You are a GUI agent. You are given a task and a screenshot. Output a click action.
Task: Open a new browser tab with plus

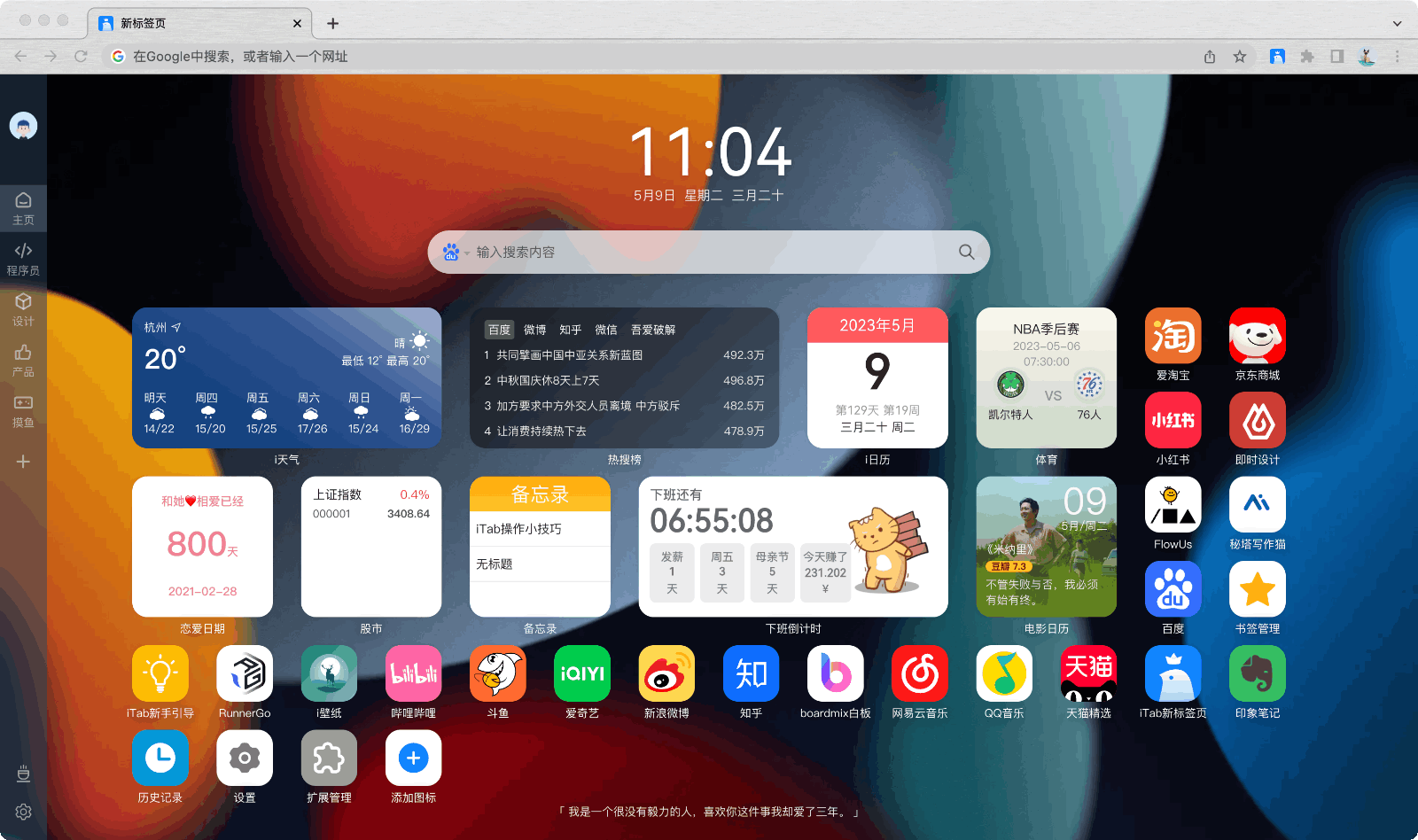tap(332, 24)
